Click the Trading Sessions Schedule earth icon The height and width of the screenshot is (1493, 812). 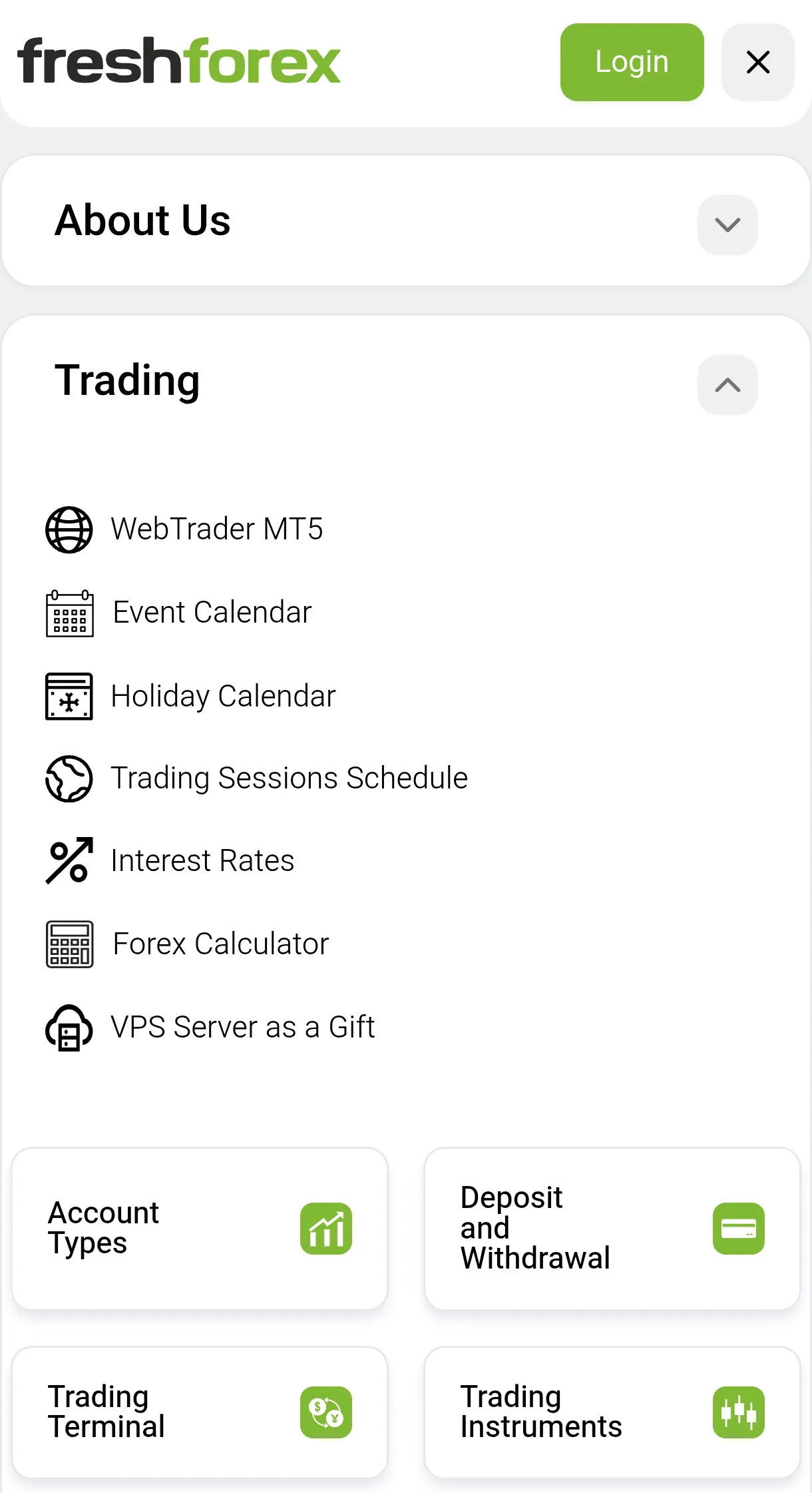click(x=69, y=778)
